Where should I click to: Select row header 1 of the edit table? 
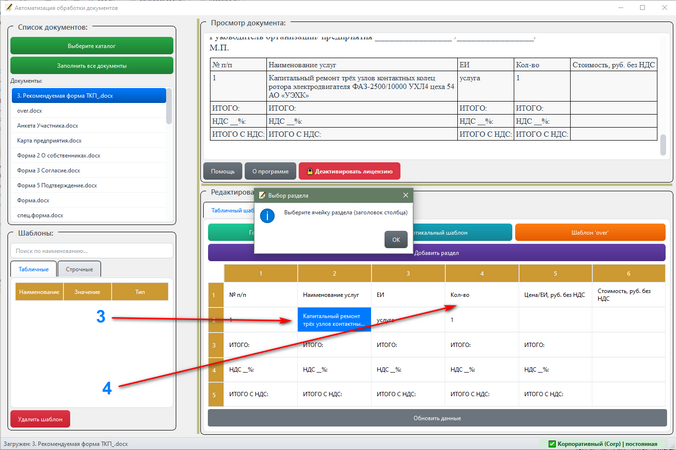pos(216,295)
